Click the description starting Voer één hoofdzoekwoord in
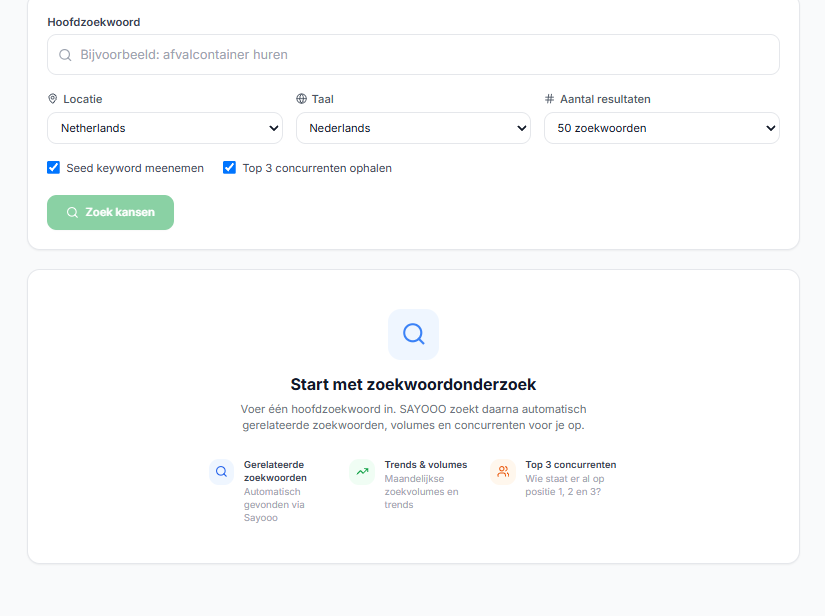Image resolution: width=825 pixels, height=616 pixels. pos(413,417)
